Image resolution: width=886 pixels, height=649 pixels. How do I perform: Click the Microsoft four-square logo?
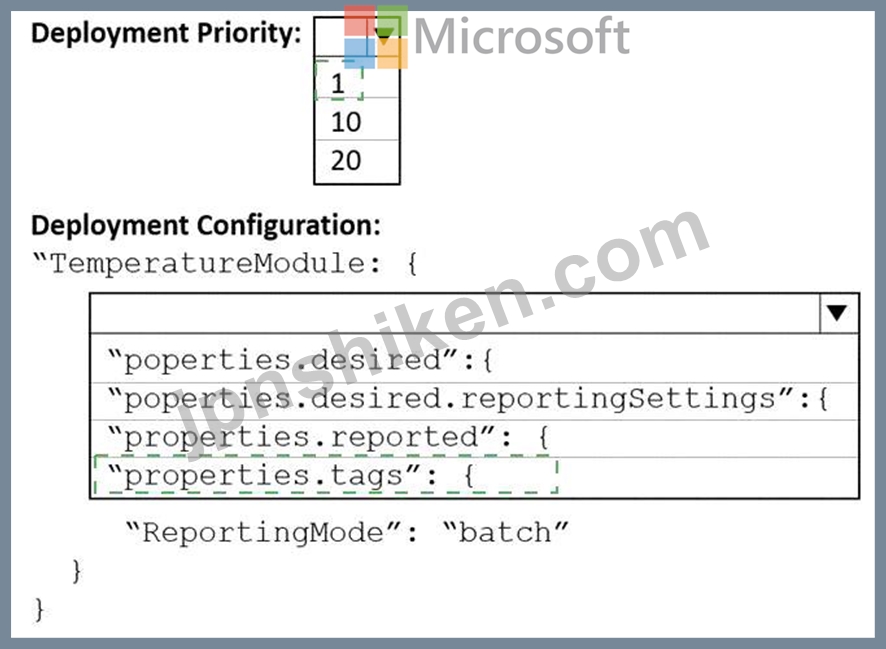coord(375,37)
